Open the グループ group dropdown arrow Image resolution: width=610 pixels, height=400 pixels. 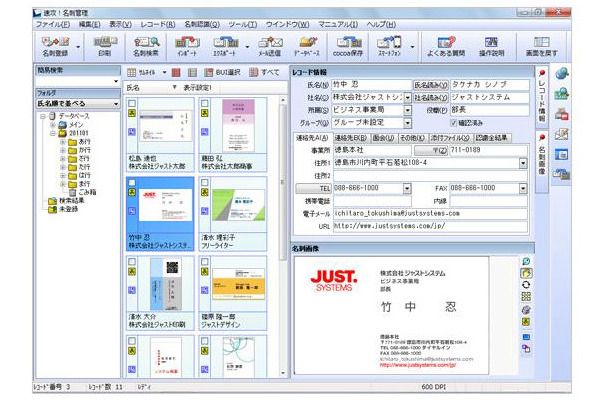[x=407, y=123]
